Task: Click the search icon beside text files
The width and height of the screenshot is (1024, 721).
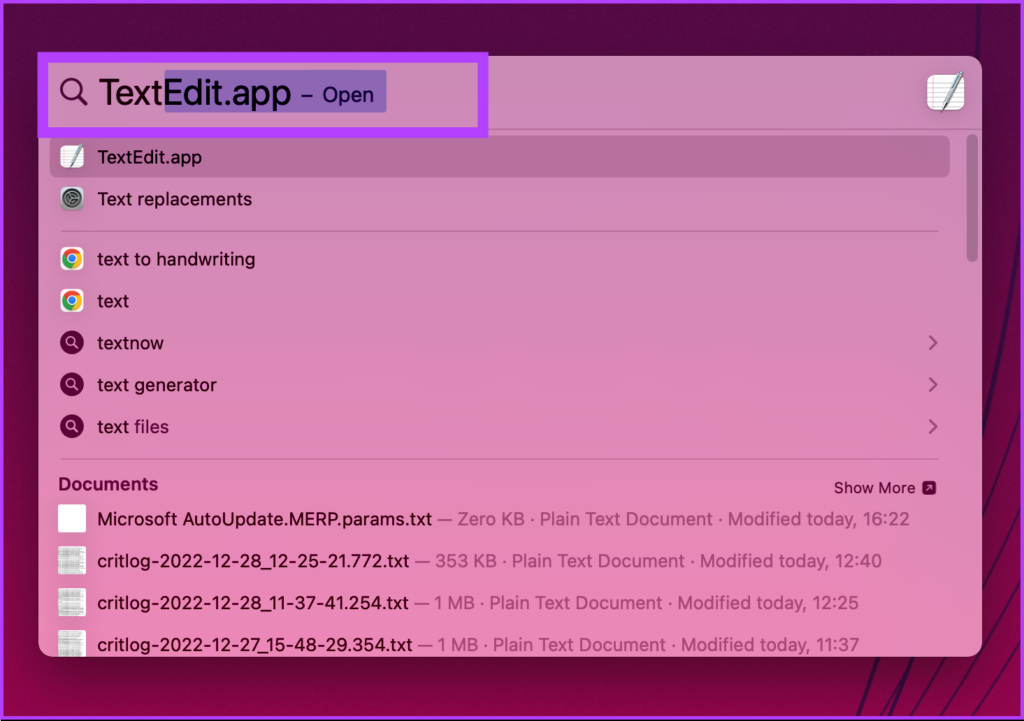Action: point(72,427)
